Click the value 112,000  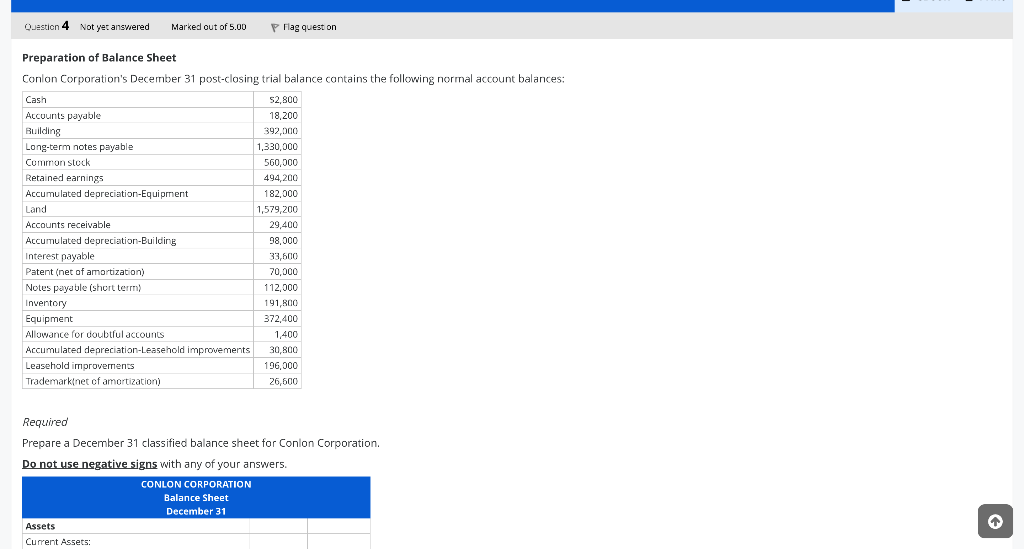pos(281,288)
